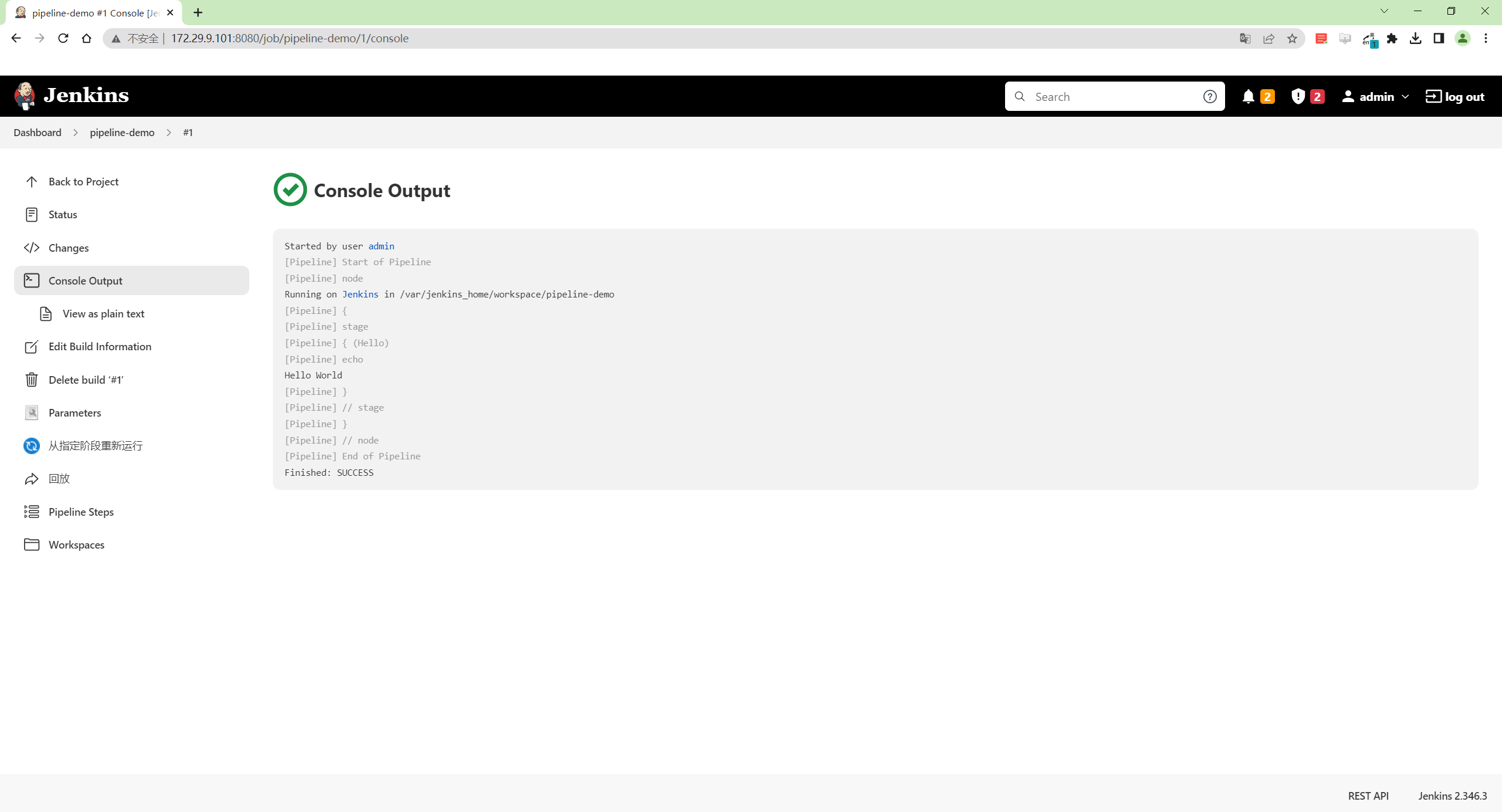Click Jenkins 2.346.3 version link
1502x812 pixels.
click(1453, 796)
